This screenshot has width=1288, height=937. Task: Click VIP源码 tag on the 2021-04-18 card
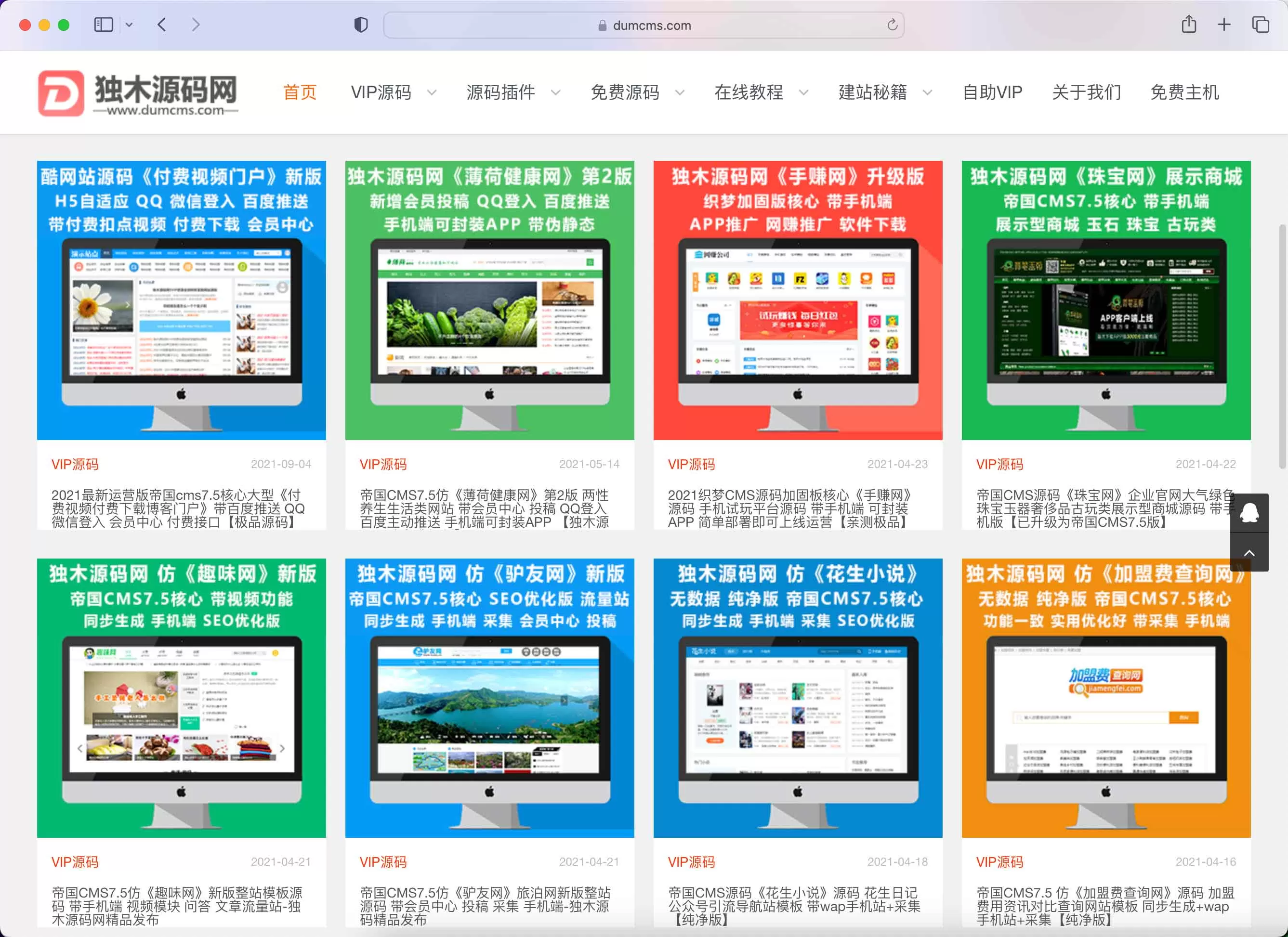point(691,862)
